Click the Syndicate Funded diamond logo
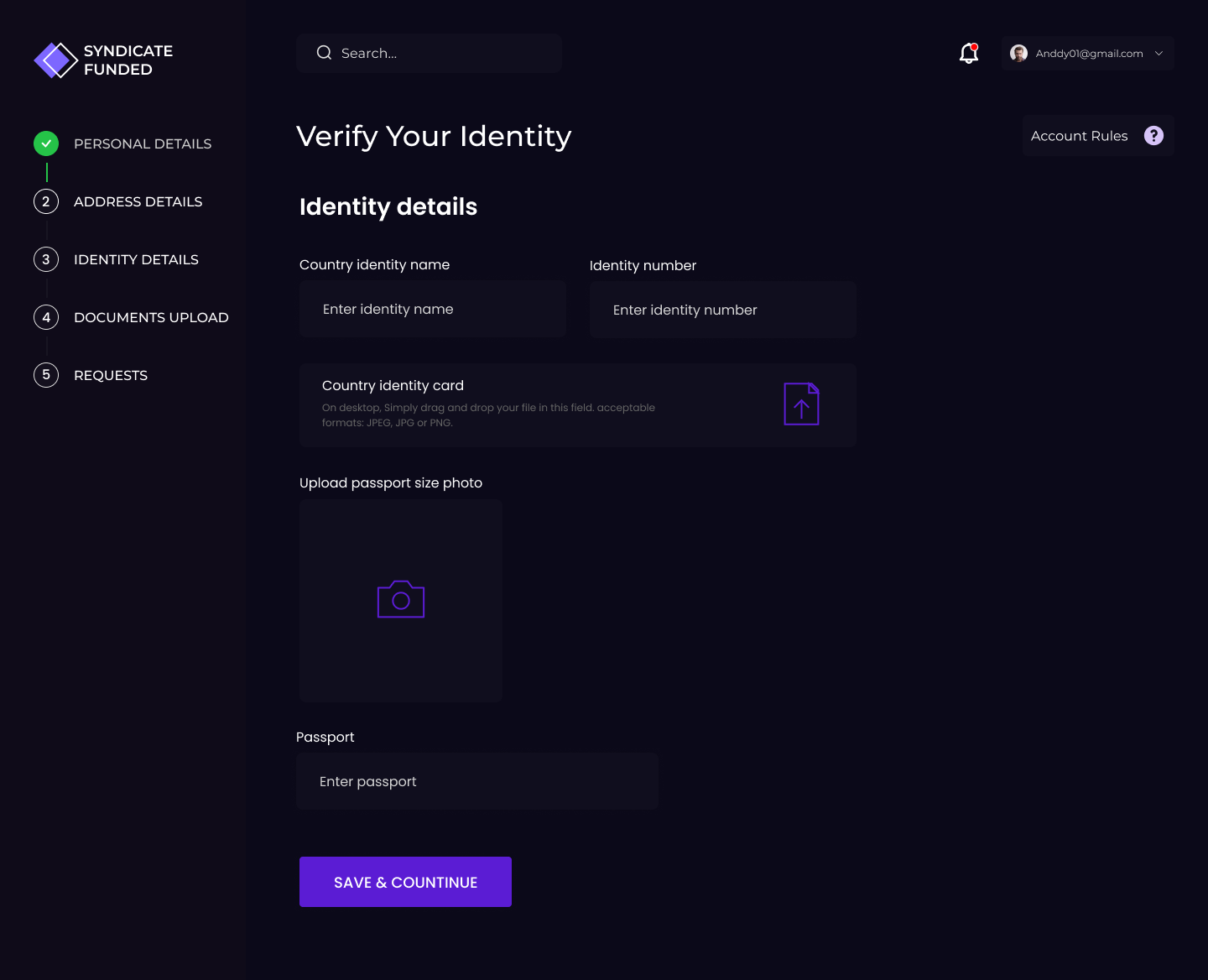 point(55,60)
